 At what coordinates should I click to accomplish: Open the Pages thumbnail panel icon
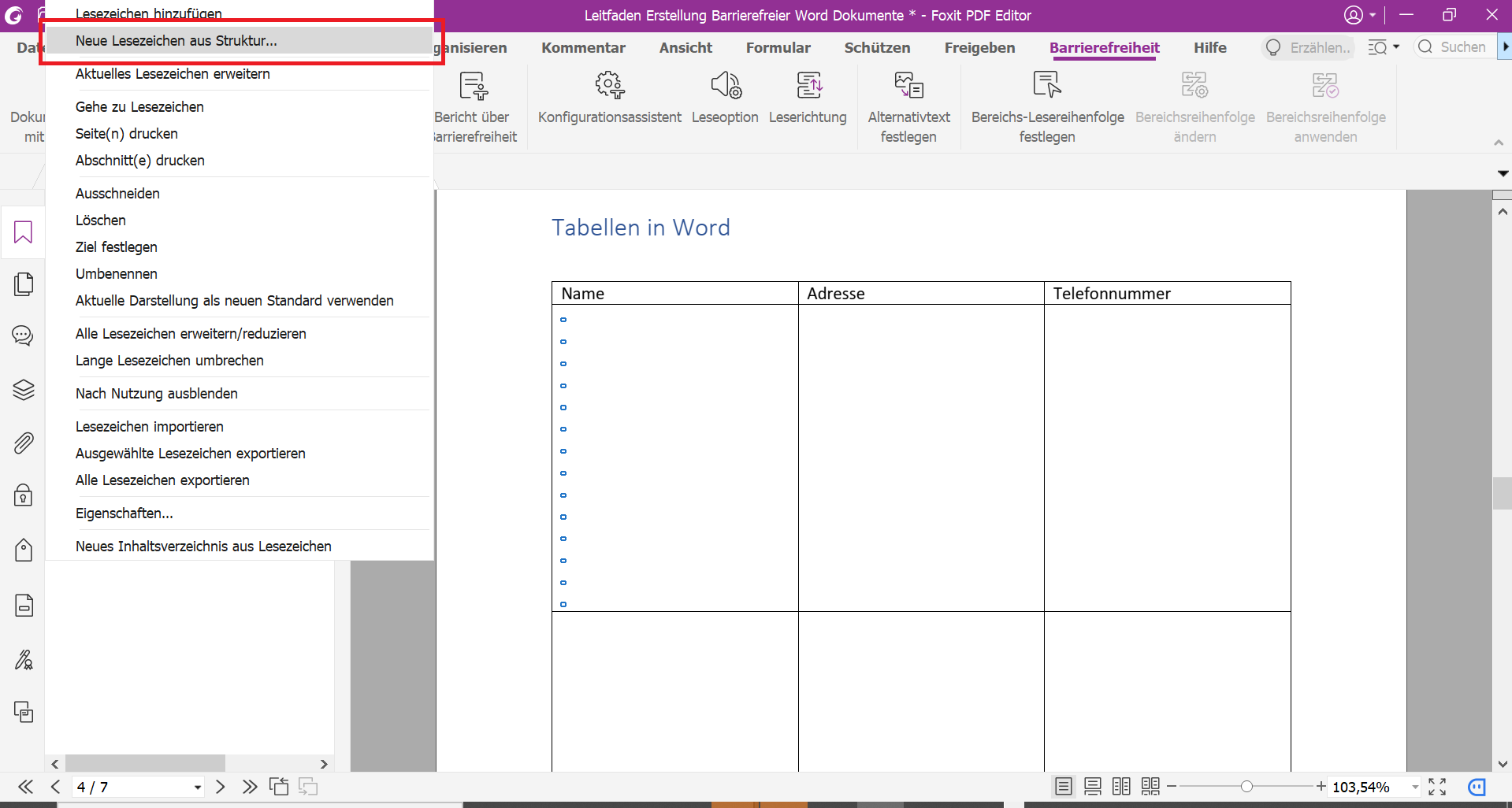24,284
